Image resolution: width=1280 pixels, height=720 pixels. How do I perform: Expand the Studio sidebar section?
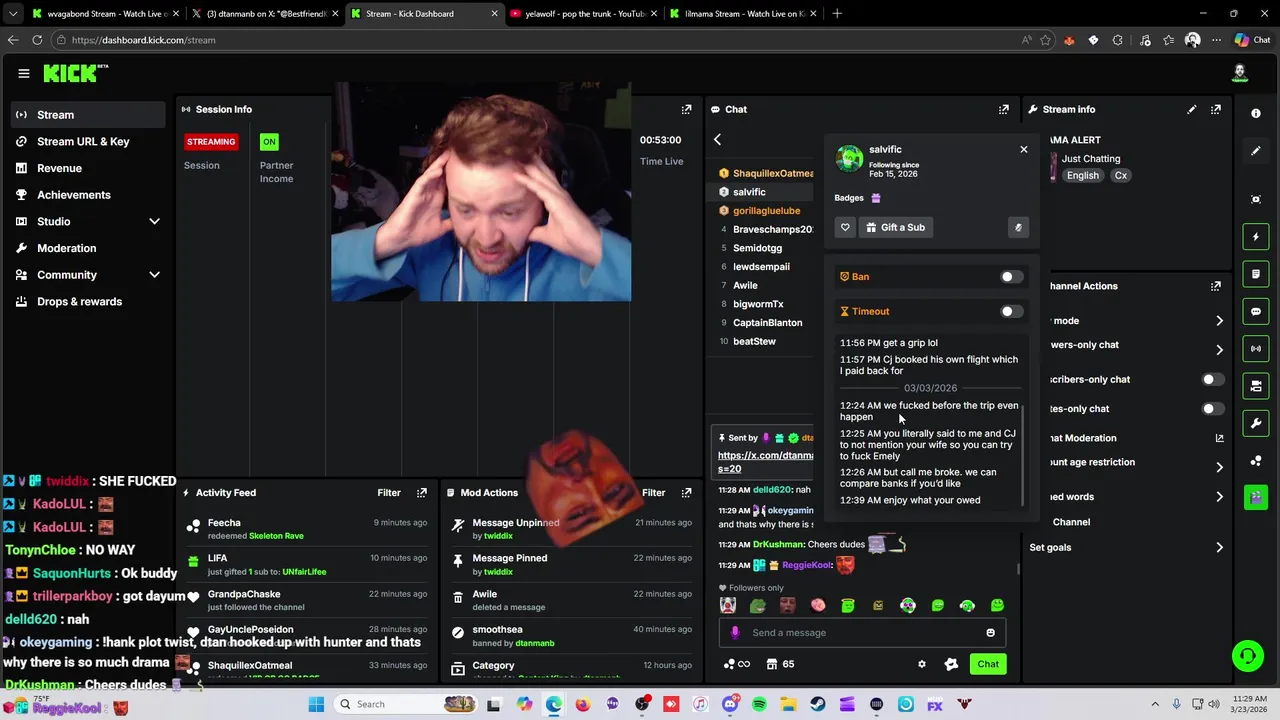point(154,221)
